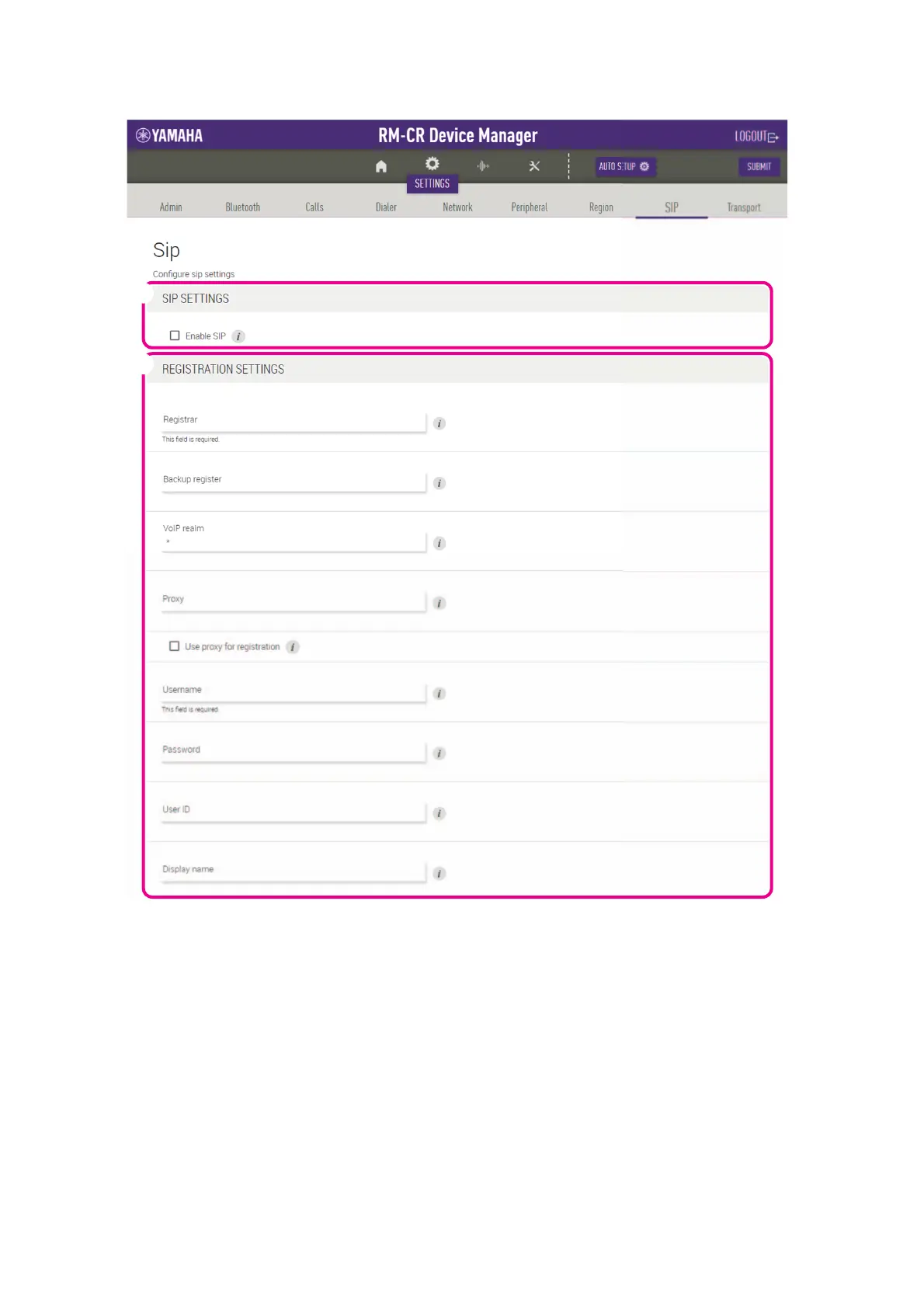Click the Proxy input field
The height and width of the screenshot is (1308, 924).
click(x=294, y=601)
